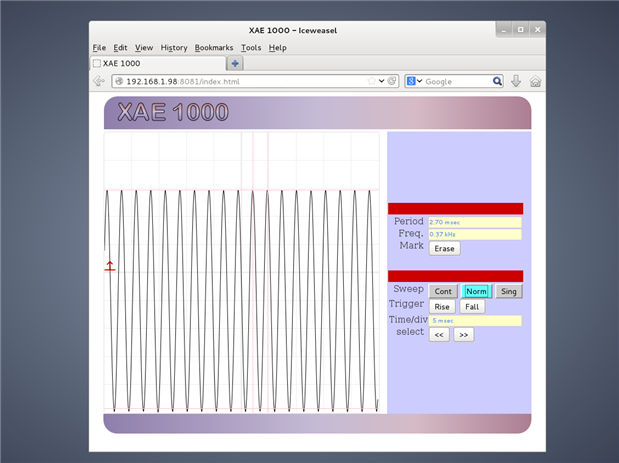Bookmark page with star icon
Viewport: 619px width, 463px height.
pos(371,81)
